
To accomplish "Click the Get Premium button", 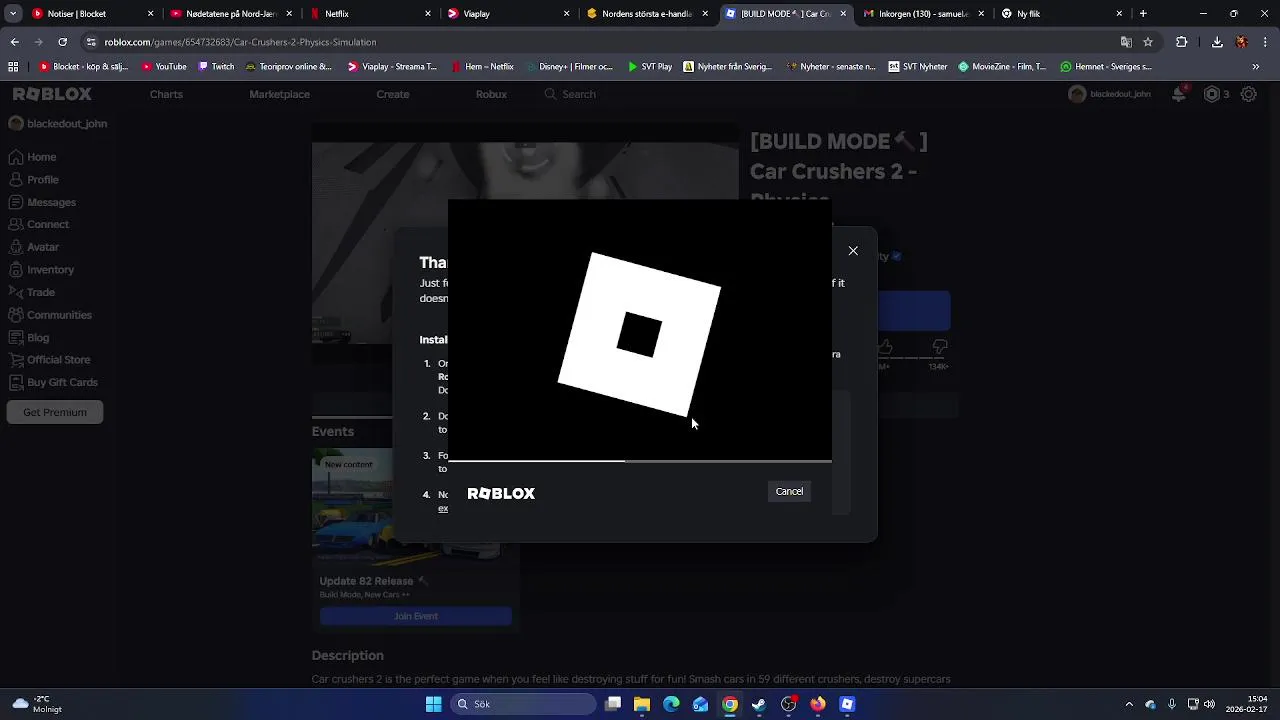I will click(55, 412).
